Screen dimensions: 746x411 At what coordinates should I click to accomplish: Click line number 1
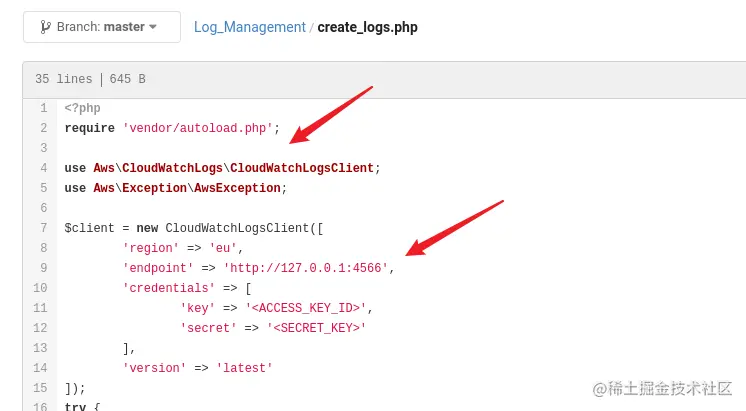[x=44, y=108]
